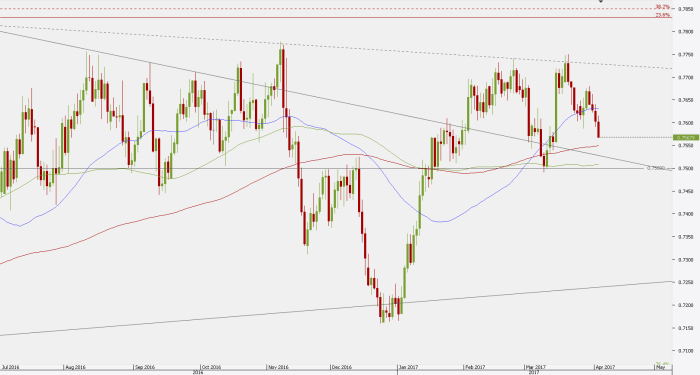Click the Nov 2016 date axis label

click(278, 367)
